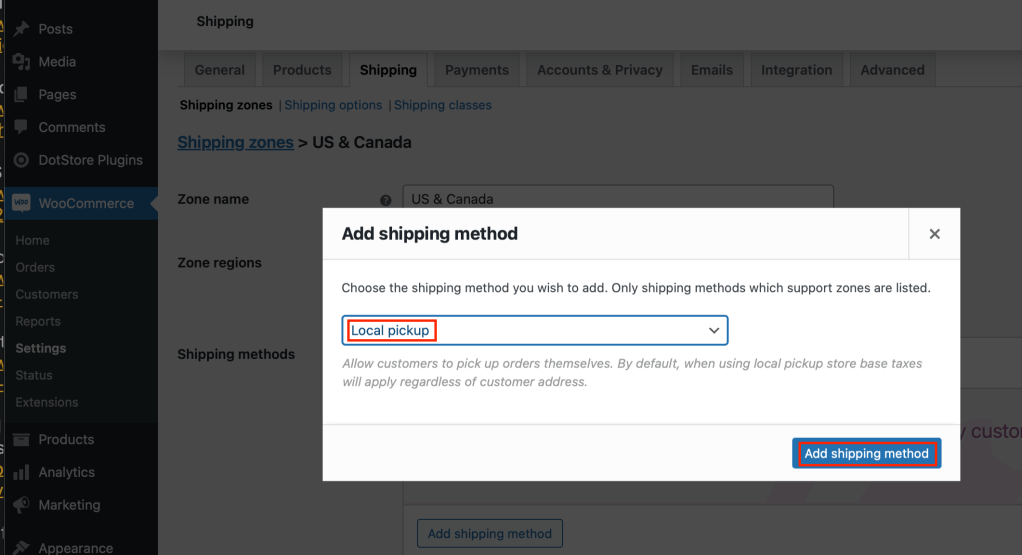This screenshot has height=555, width=1022.
Task: Click the Products archive icon in sidebar
Action: coord(22,439)
